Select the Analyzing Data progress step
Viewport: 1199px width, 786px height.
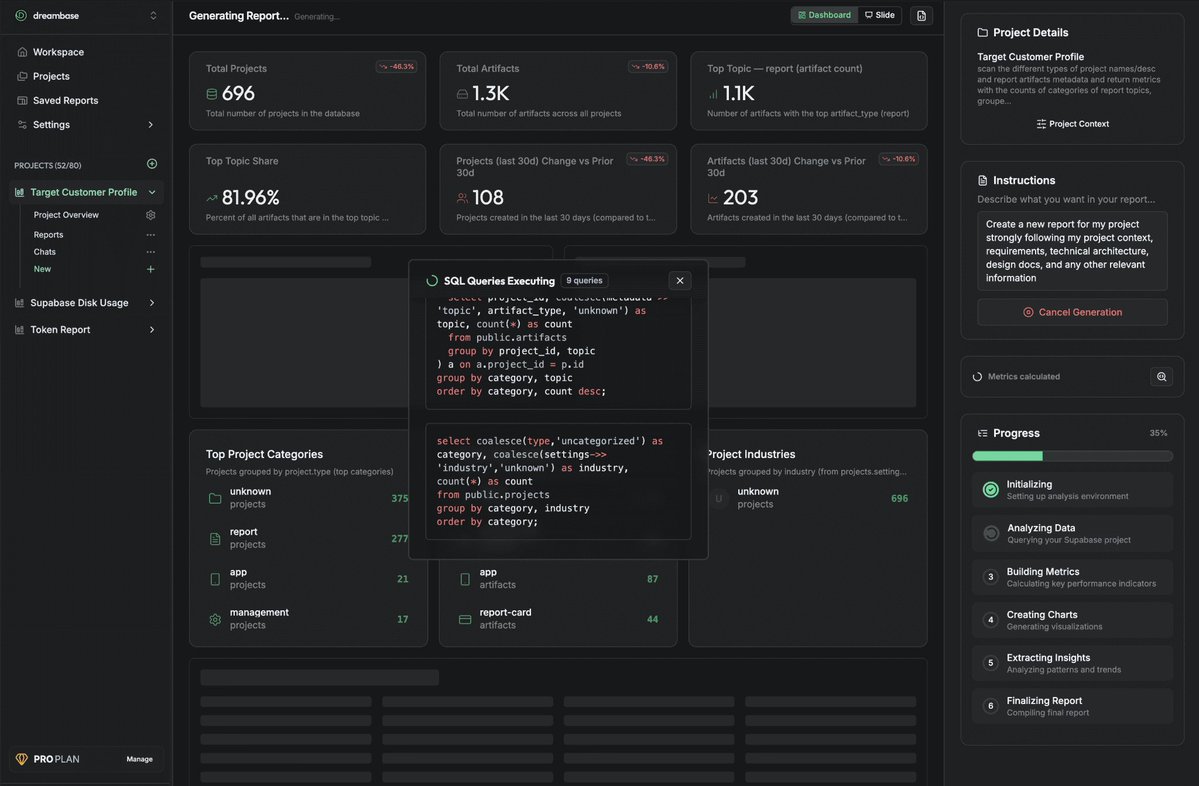(x=1072, y=534)
